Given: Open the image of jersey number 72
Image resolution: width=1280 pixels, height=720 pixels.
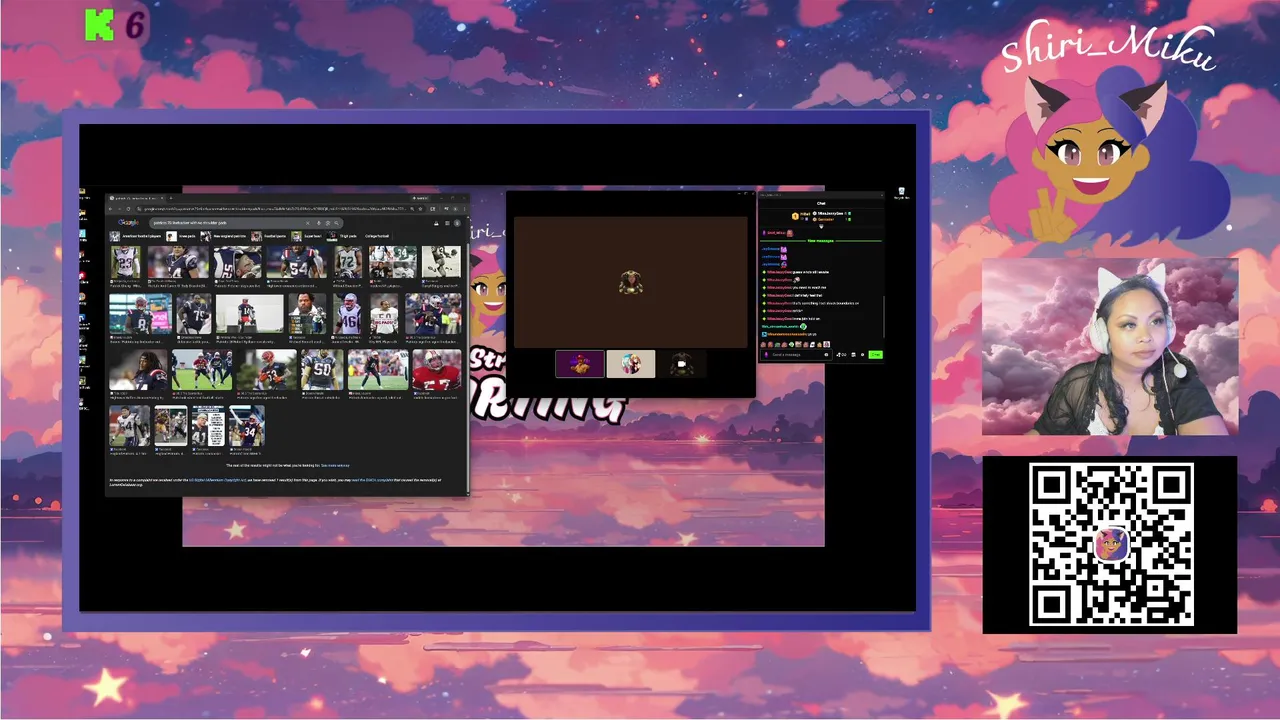Looking at the screenshot, I should 348,262.
